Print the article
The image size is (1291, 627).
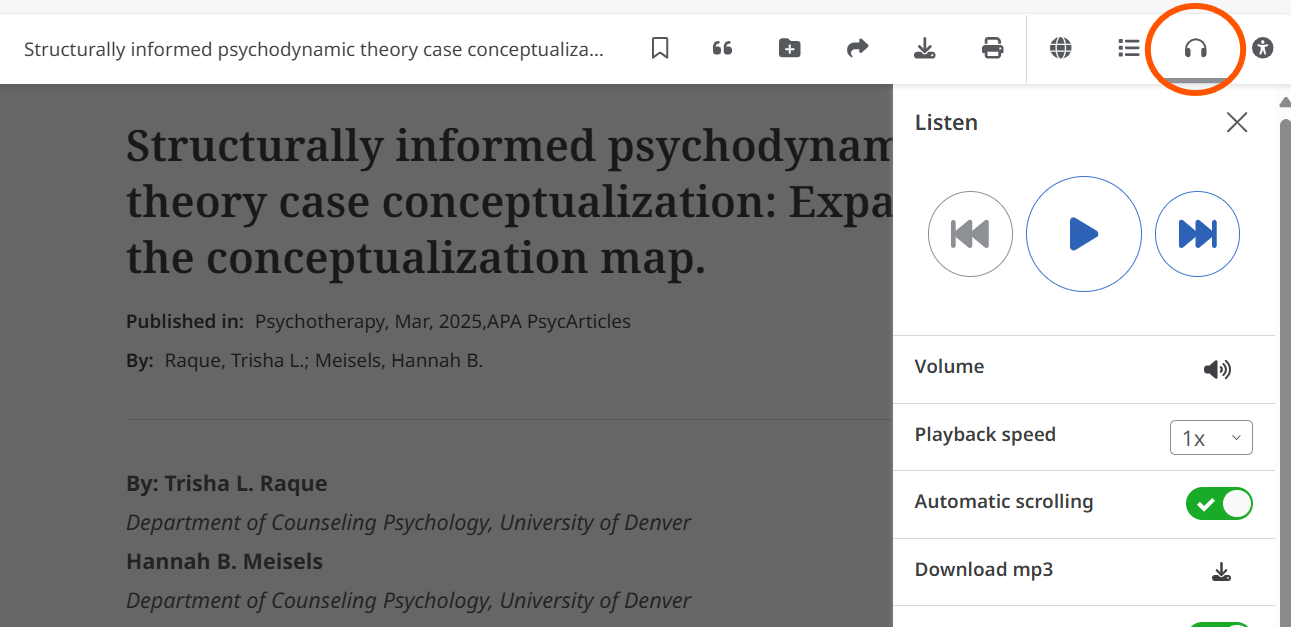pyautogui.click(x=992, y=47)
